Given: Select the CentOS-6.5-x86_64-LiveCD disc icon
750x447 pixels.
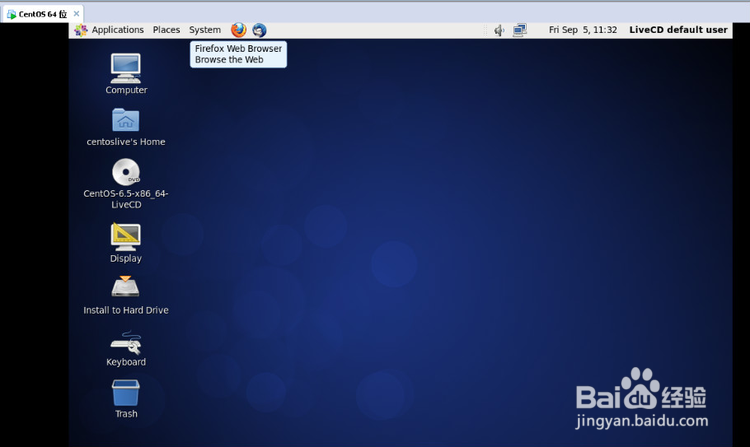Looking at the screenshot, I should [126, 172].
